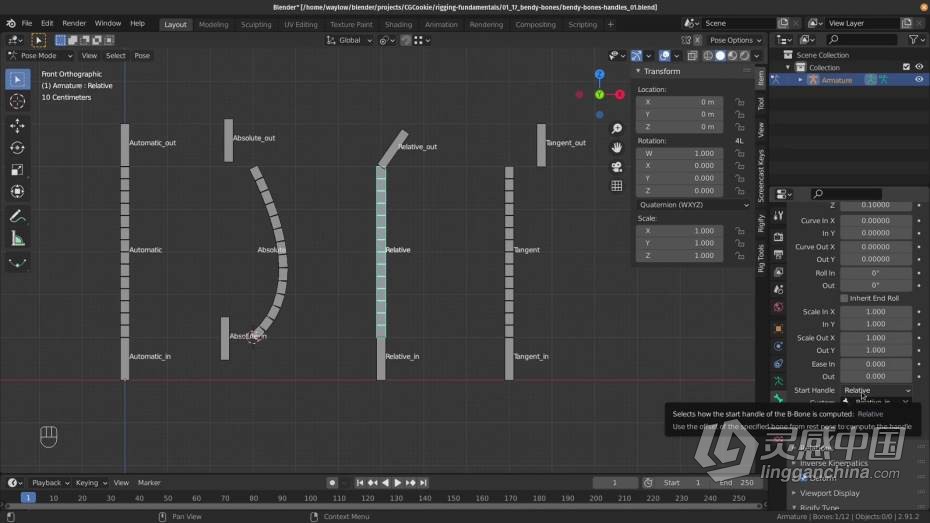Open the Keying dropdown in timeline
This screenshot has width=930, height=523.
tap(91, 483)
